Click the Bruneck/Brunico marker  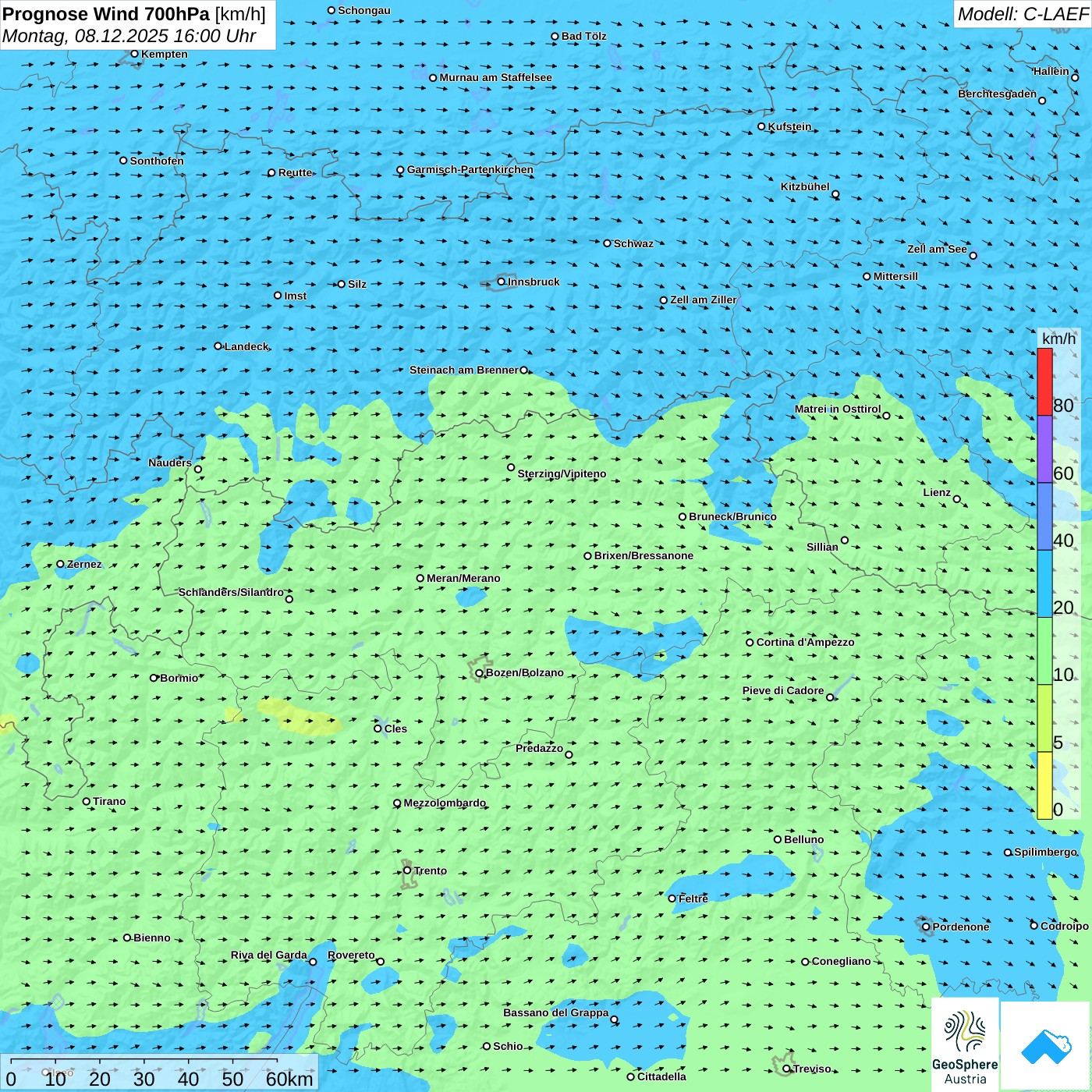click(x=682, y=516)
